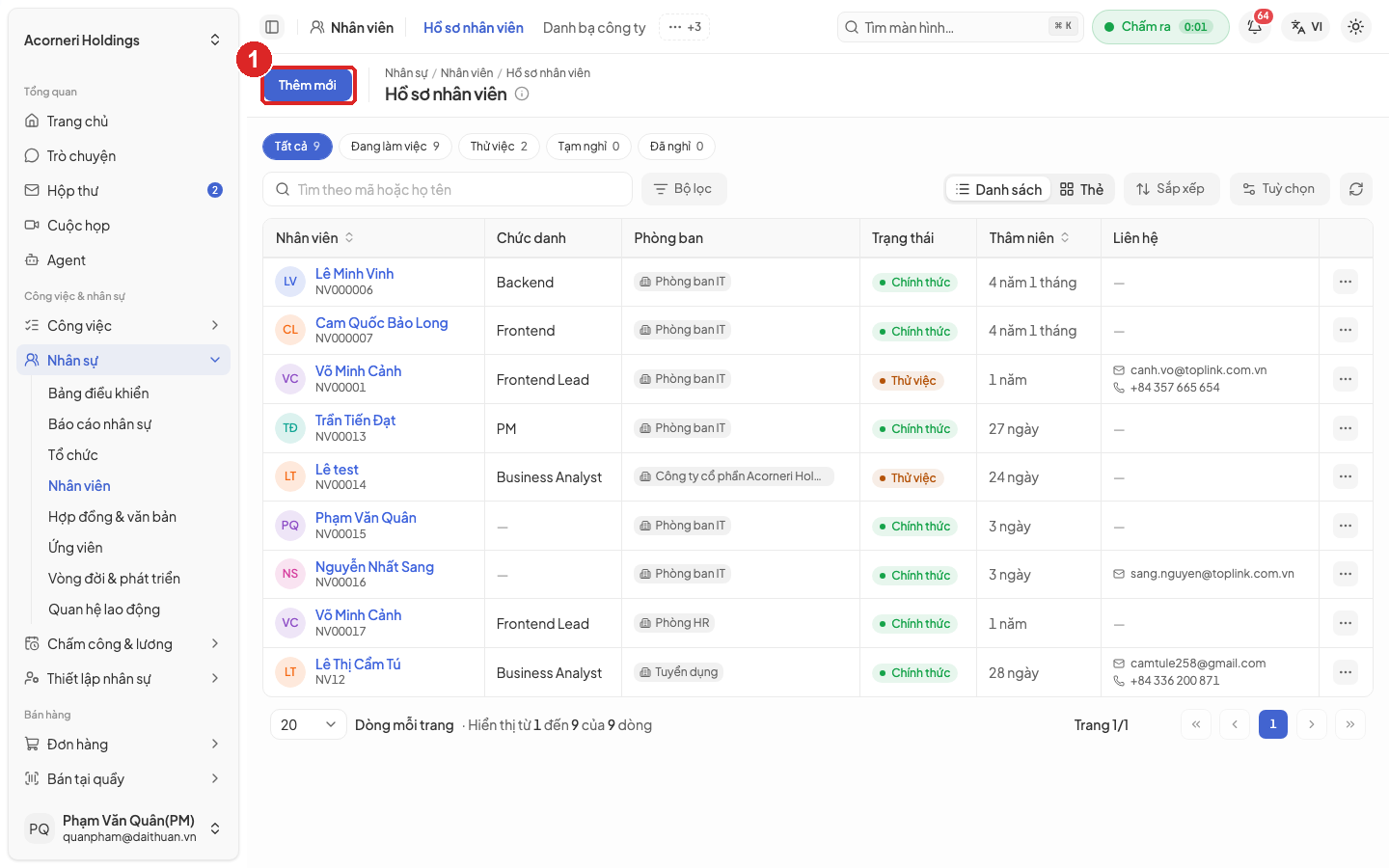Collapse Nhân sự sidebar section
1389x868 pixels.
click(x=123, y=360)
